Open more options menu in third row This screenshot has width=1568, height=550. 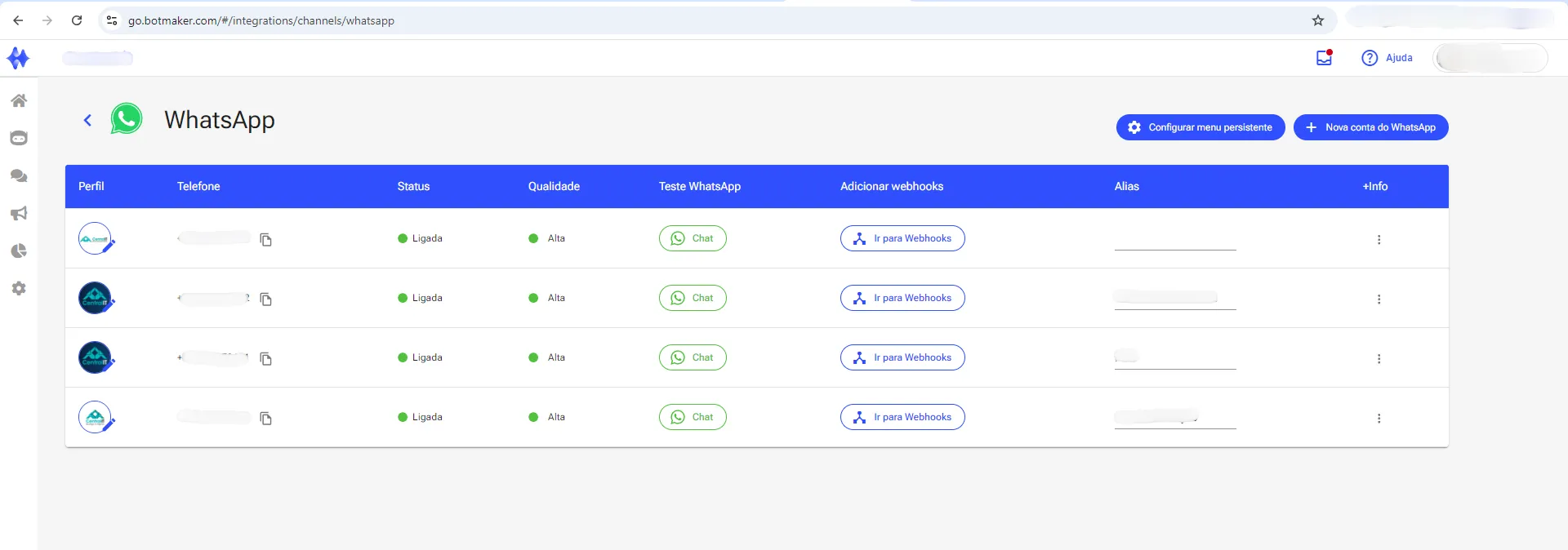click(1379, 358)
